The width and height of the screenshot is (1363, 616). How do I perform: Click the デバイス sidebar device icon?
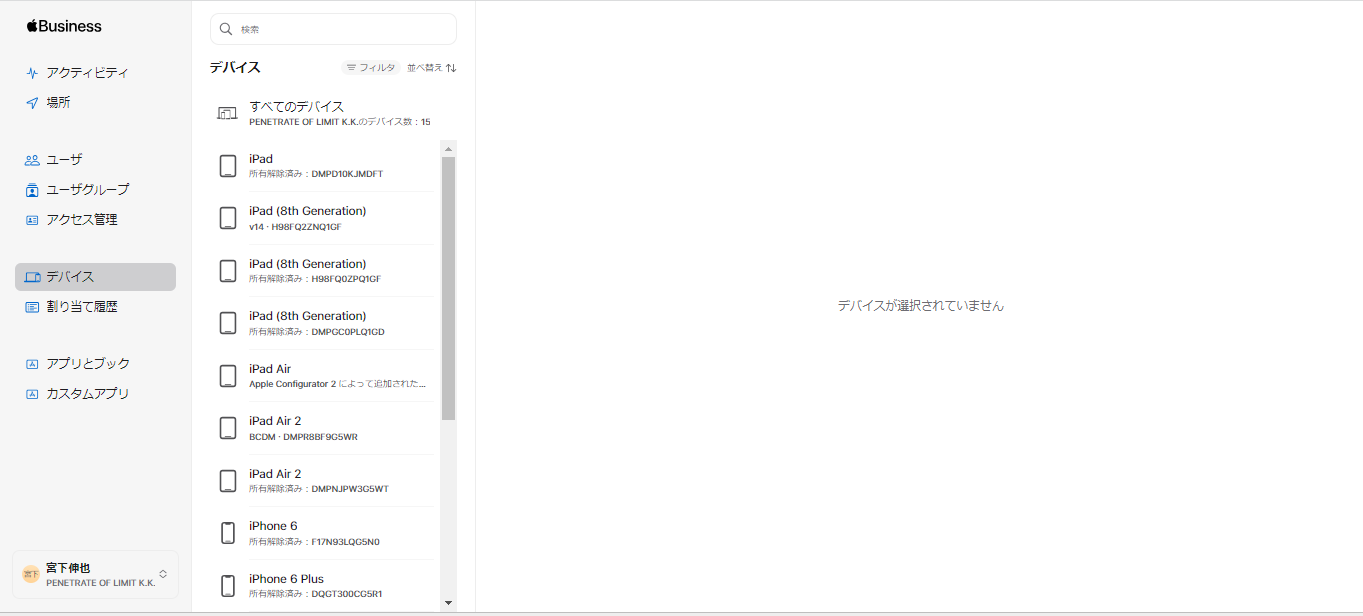coord(33,277)
